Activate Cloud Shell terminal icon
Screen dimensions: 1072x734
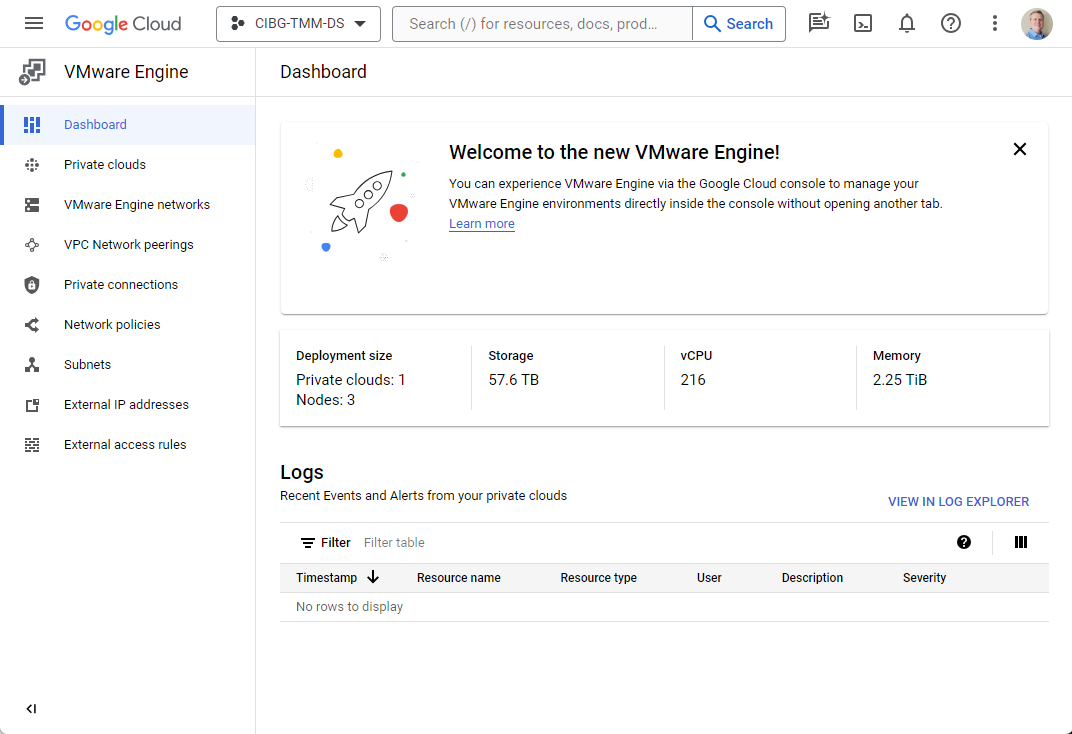pyautogui.click(x=862, y=24)
